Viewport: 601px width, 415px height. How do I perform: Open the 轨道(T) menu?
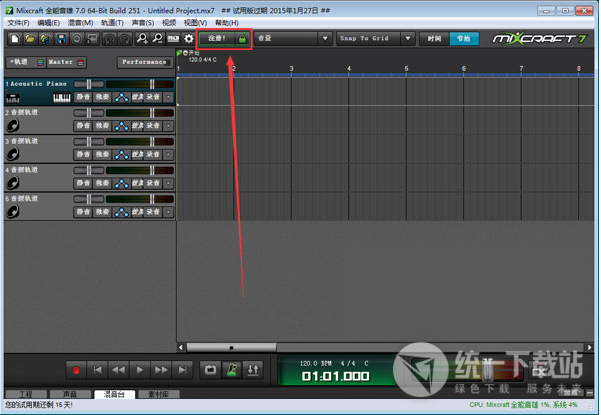click(x=112, y=21)
